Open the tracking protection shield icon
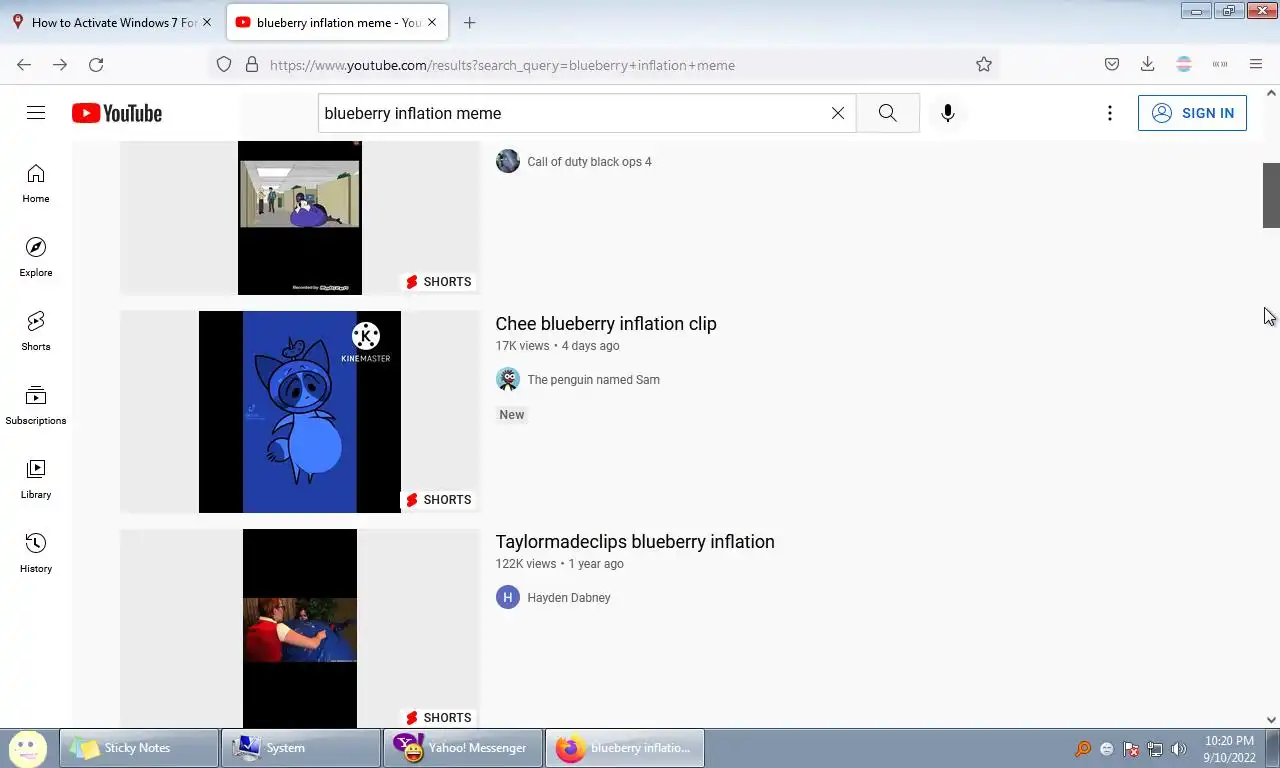Viewport: 1280px width, 768px height. coord(224,65)
